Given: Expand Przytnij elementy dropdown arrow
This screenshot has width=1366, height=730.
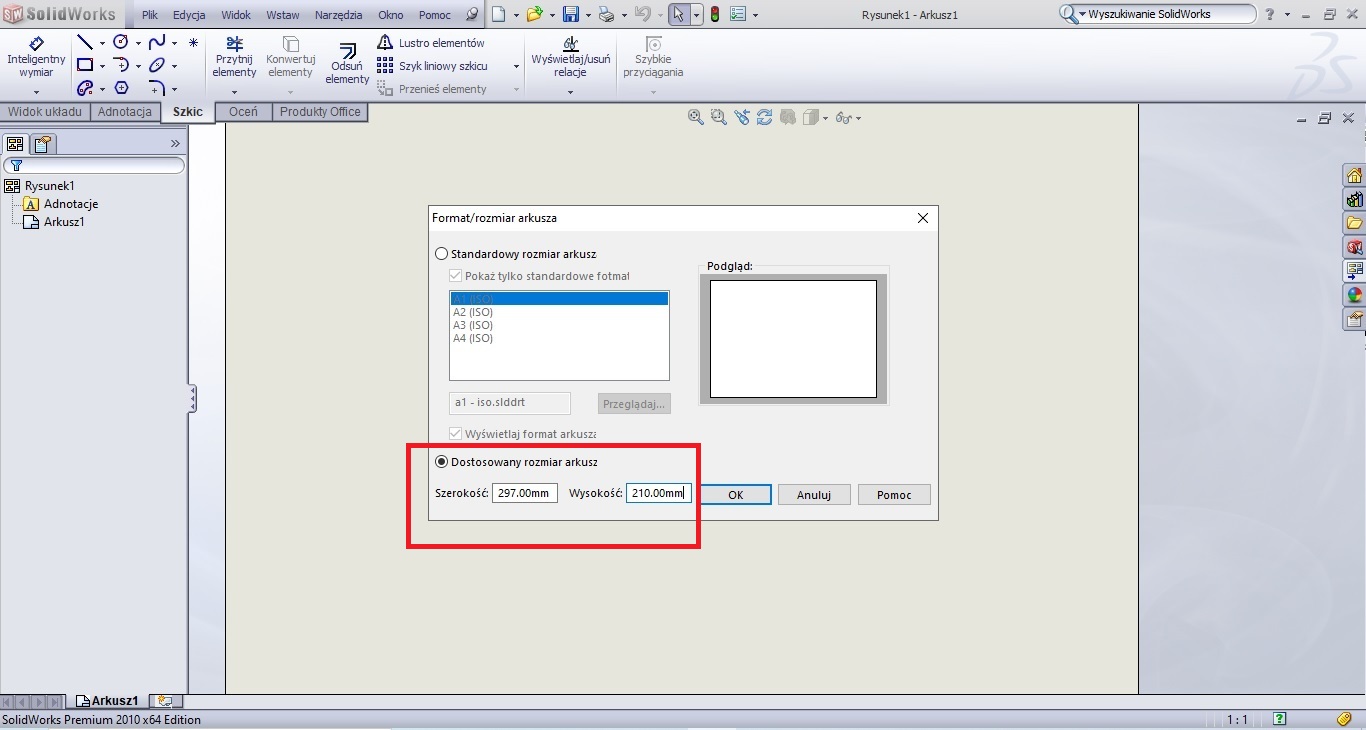Looking at the screenshot, I should [x=234, y=92].
